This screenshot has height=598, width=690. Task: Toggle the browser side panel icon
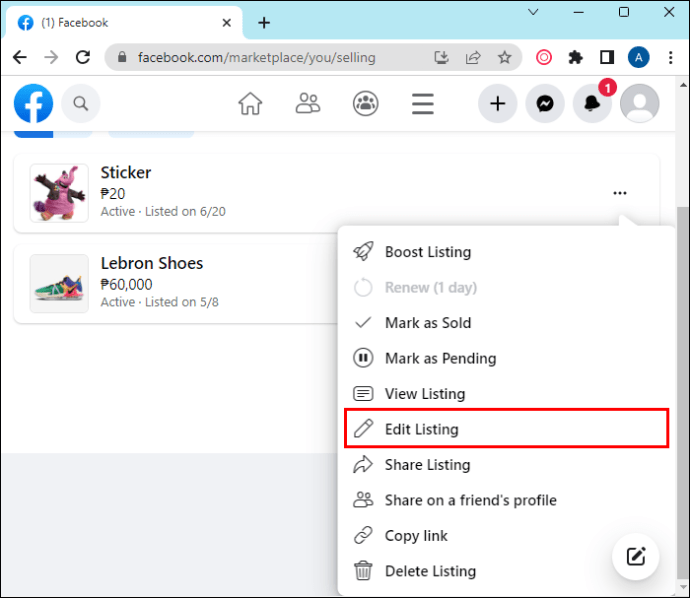[607, 57]
